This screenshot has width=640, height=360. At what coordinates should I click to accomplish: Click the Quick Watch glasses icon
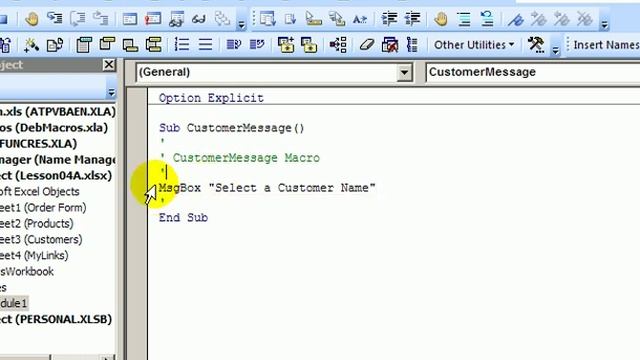[x=199, y=19]
